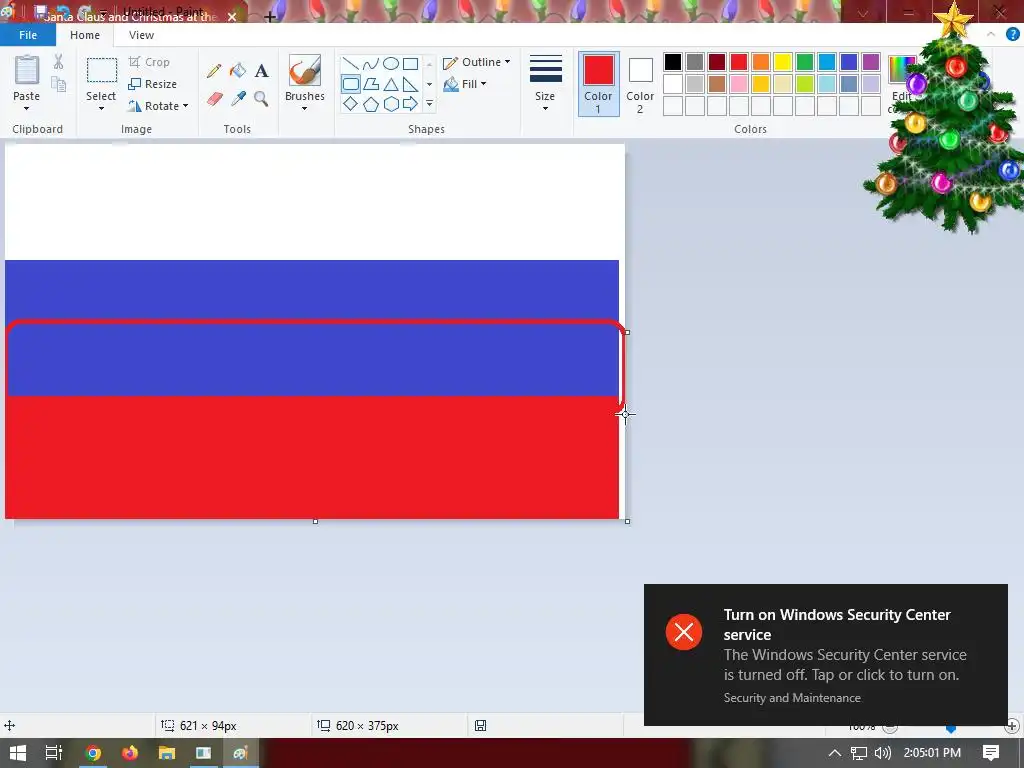This screenshot has height=768, width=1024.
Task: Click the Resize button
Action: click(x=153, y=84)
